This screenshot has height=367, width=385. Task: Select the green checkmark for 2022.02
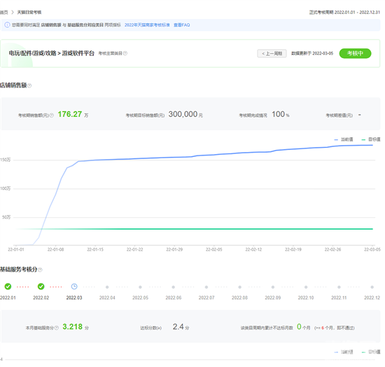[41, 286]
